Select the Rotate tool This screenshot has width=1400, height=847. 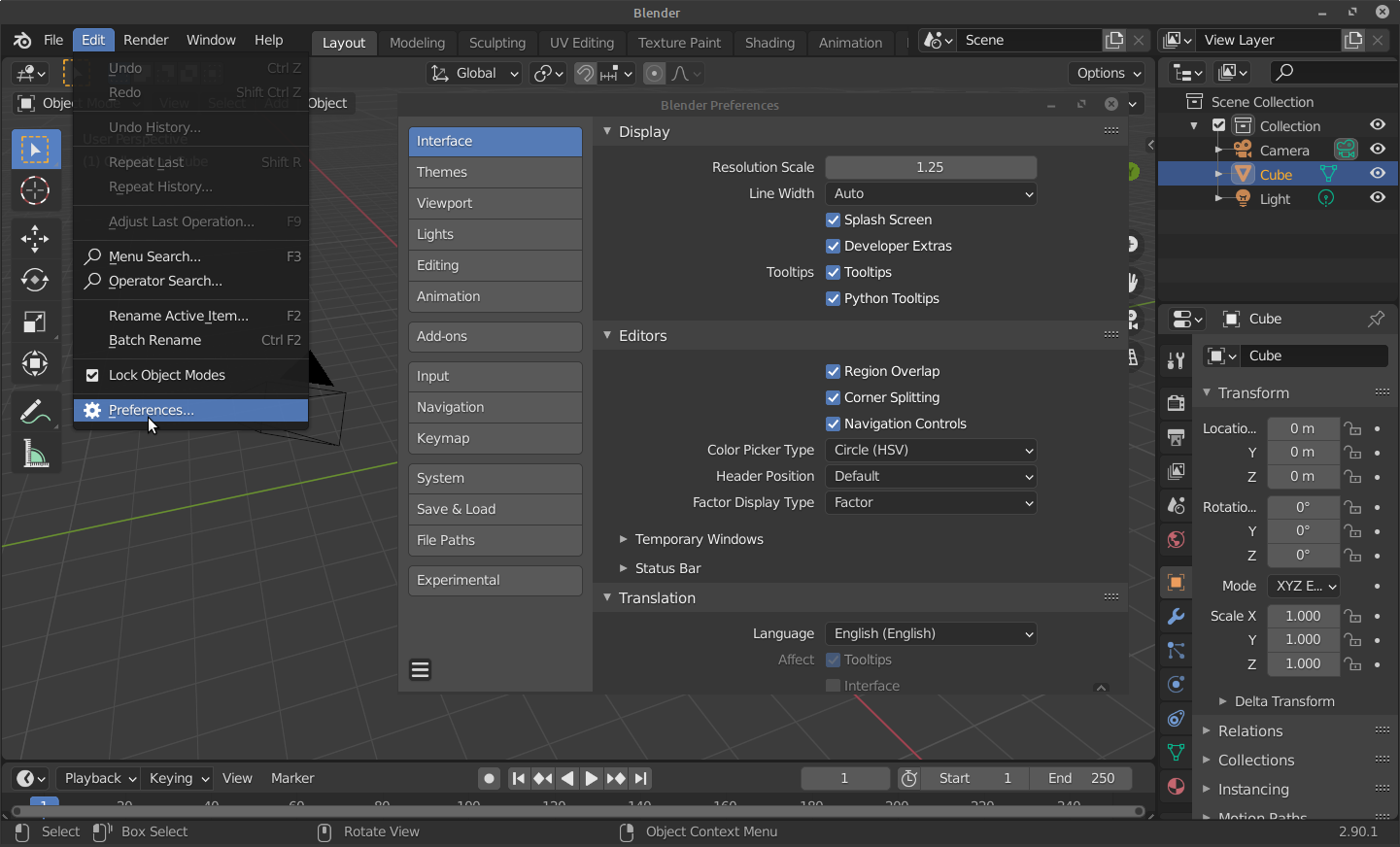pos(35,281)
